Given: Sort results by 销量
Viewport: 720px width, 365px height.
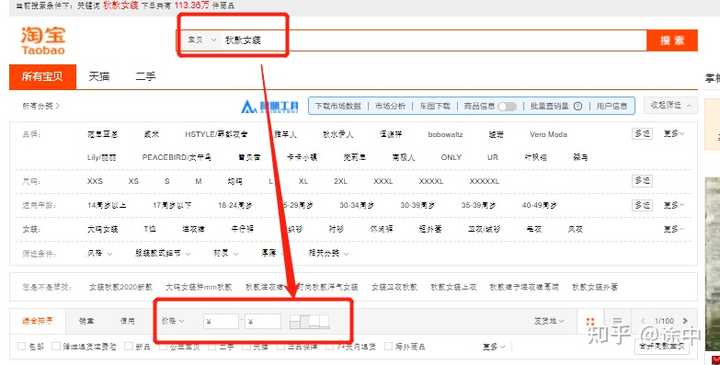Looking at the screenshot, I should [86, 321].
